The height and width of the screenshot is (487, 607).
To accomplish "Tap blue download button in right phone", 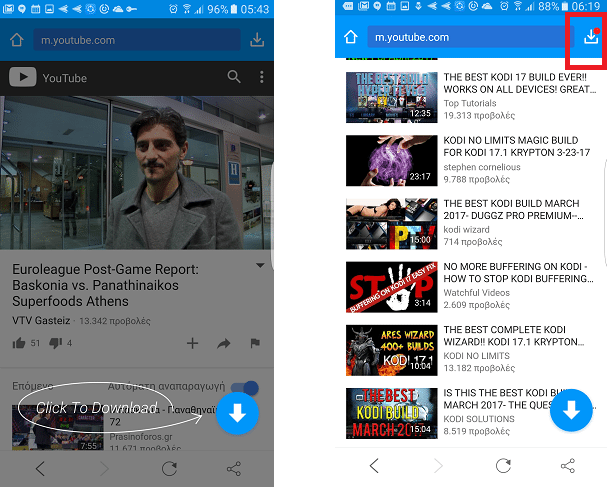I will coord(571,410).
